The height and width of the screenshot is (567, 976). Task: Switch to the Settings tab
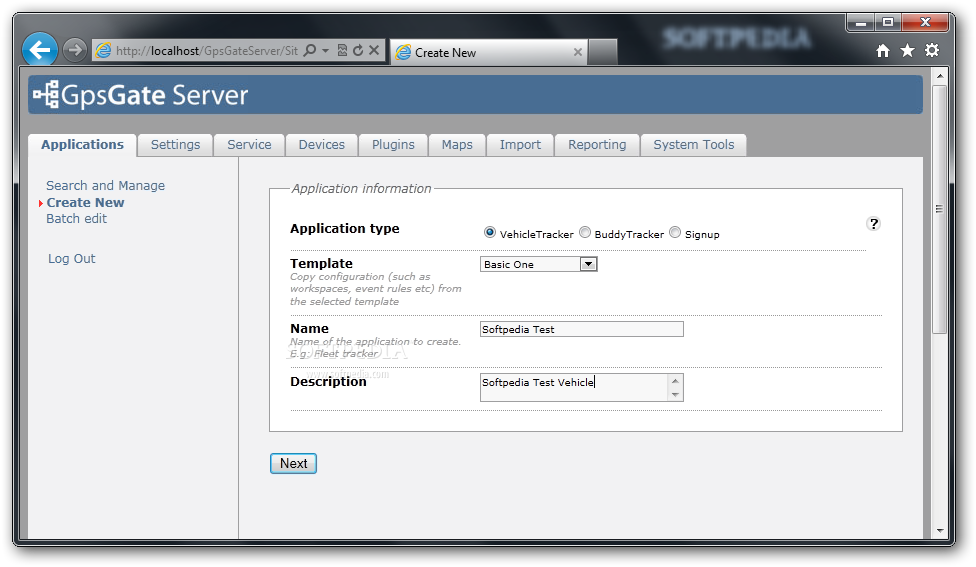point(176,145)
